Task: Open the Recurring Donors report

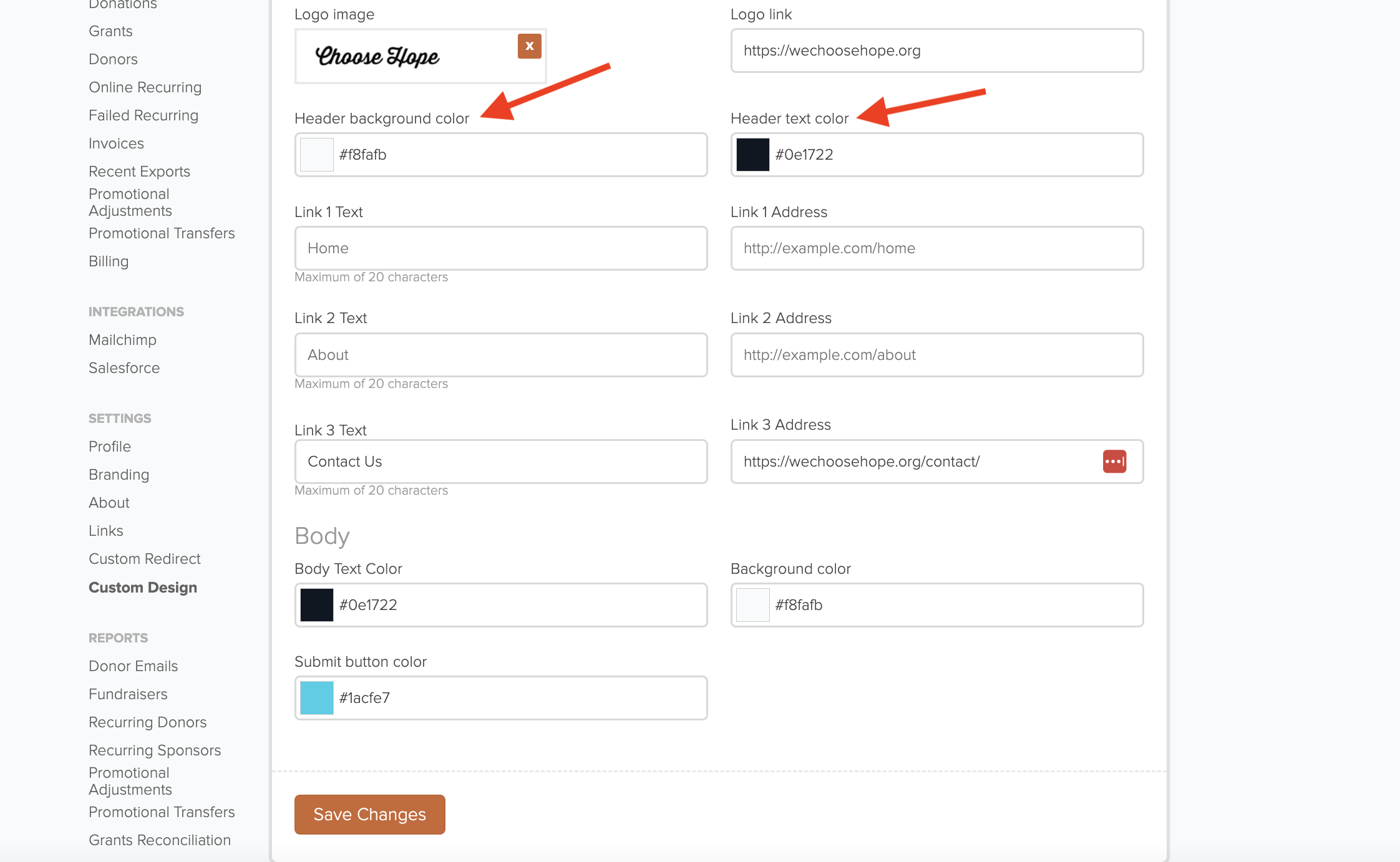Action: click(147, 722)
